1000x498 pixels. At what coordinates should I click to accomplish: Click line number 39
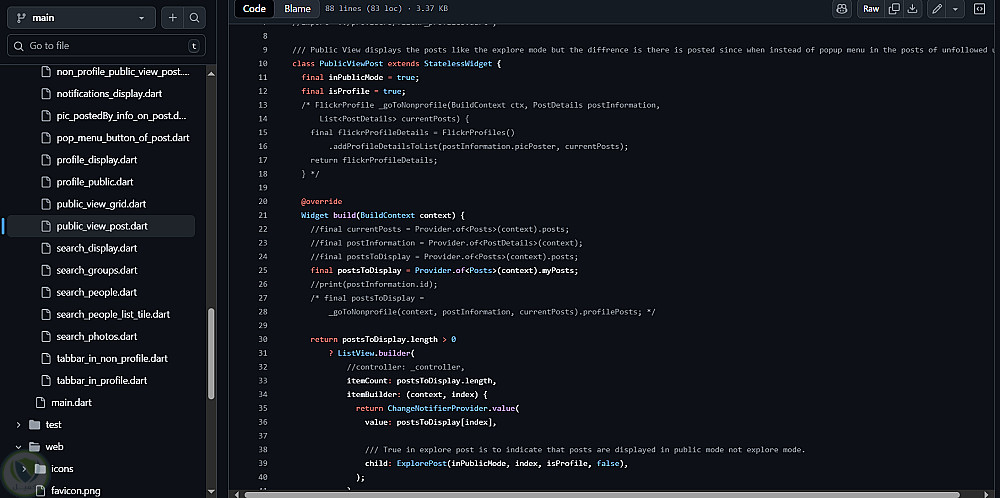263,464
